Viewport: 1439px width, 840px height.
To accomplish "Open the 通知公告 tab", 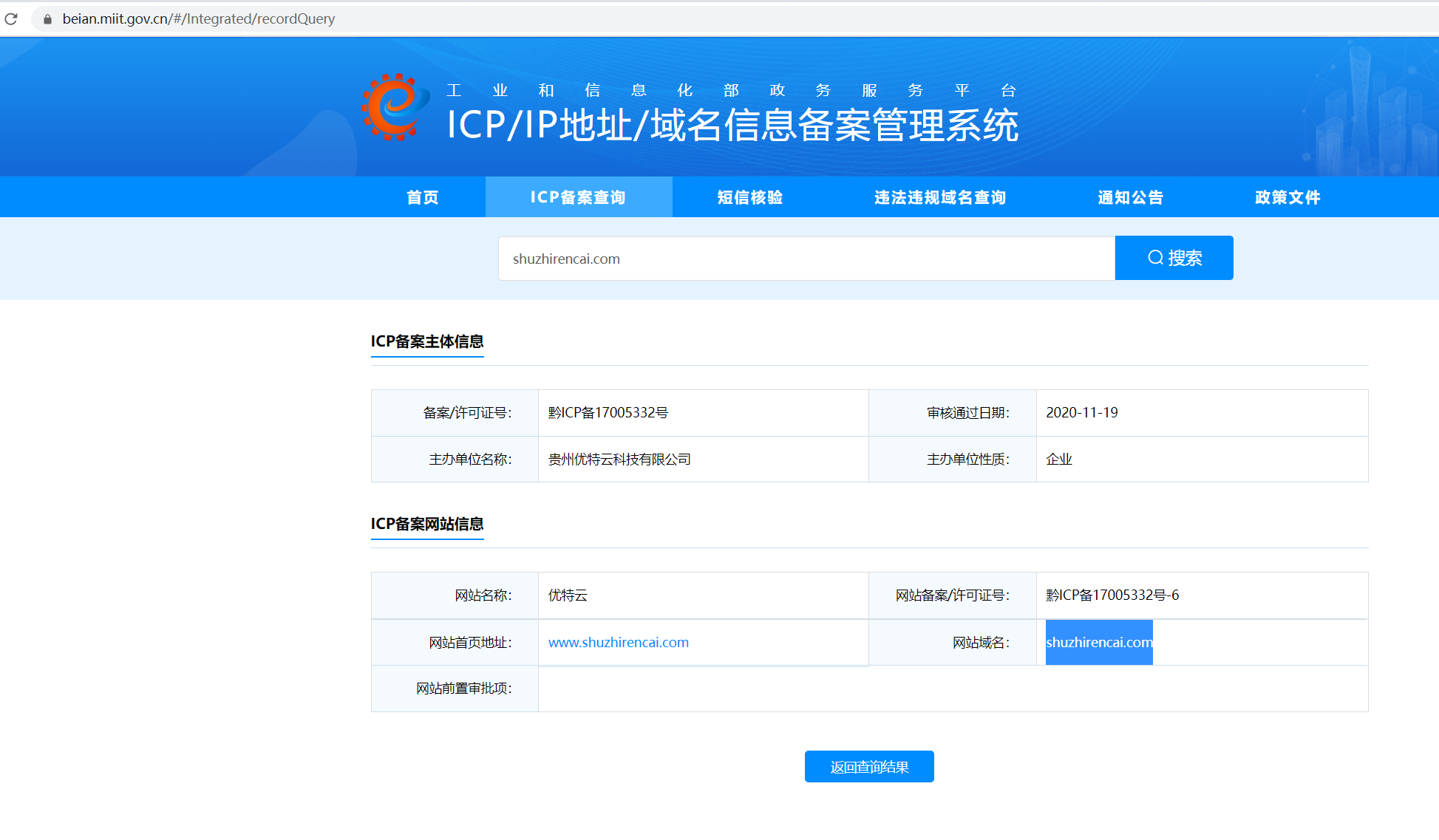I will tap(1131, 197).
